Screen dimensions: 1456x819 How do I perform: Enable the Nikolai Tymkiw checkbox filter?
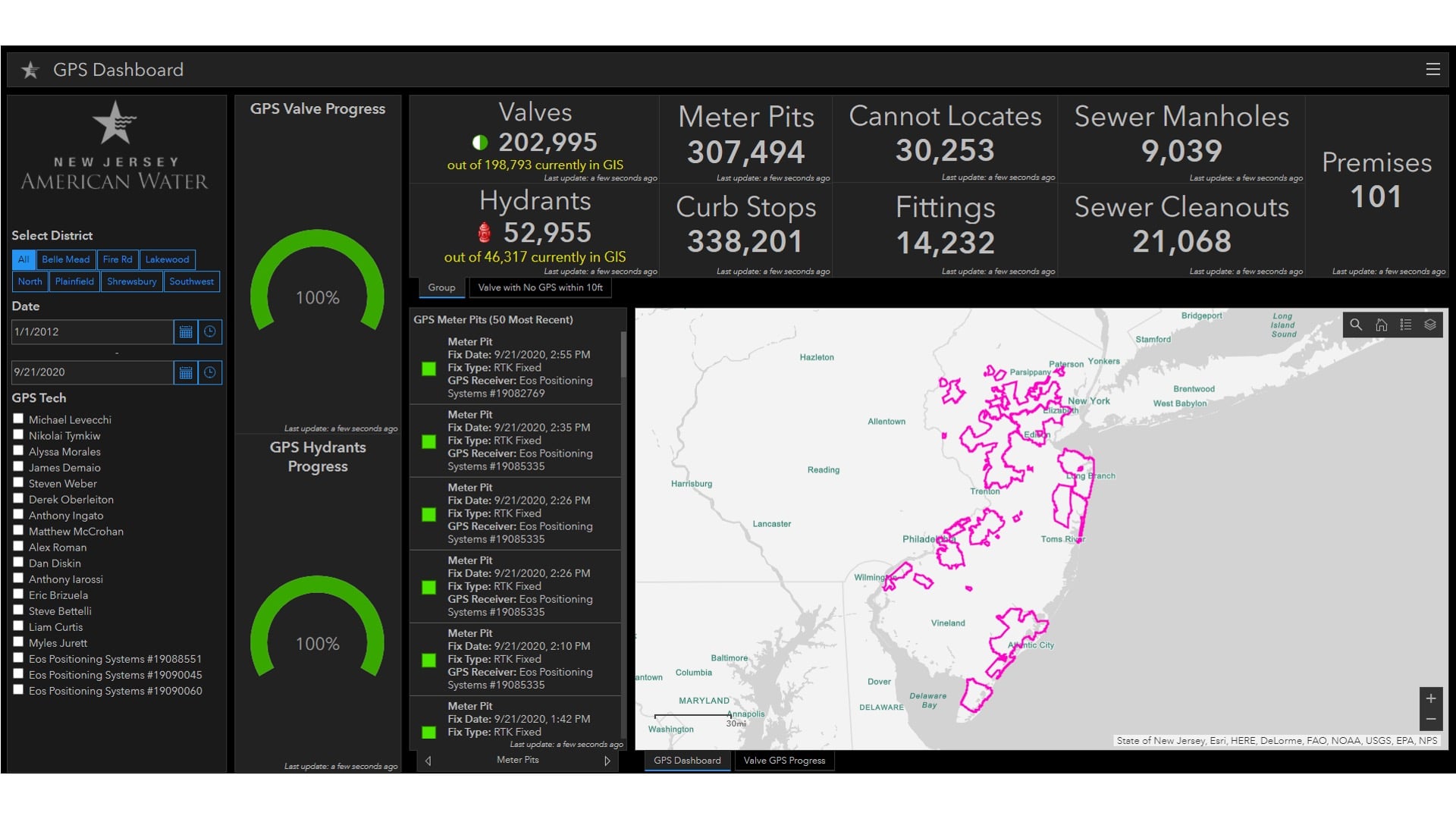coord(18,435)
